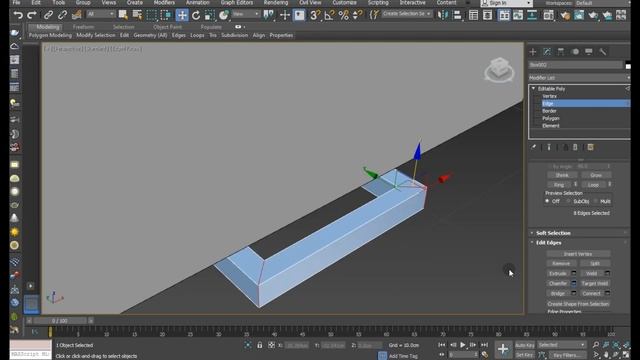Viewport: 640px width, 360px height.
Task: Click the Select and Link chain icon
Action: 48,15
